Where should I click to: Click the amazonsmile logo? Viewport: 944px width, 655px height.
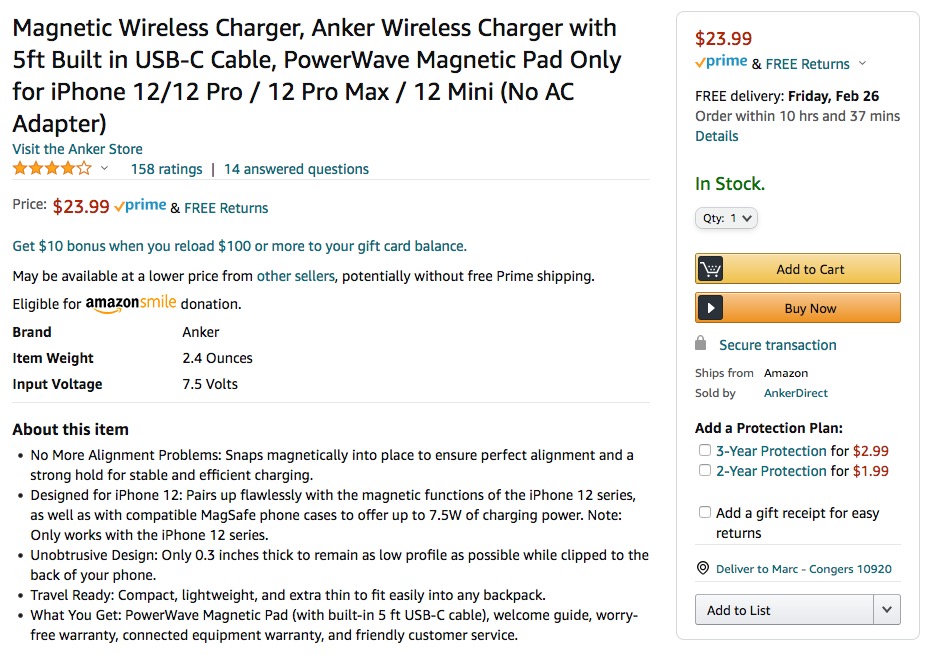tap(131, 303)
